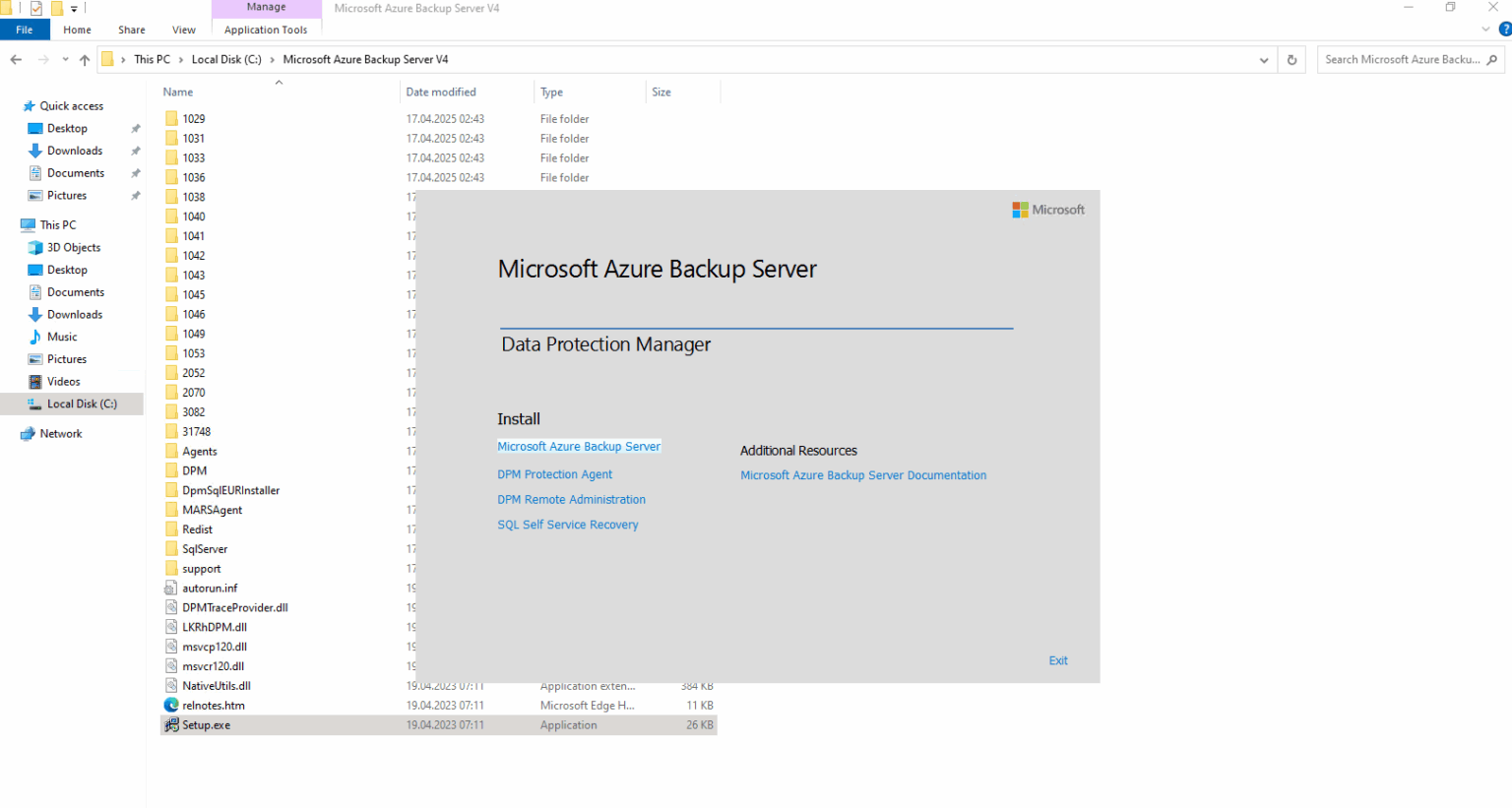Install Microsoft Azure Backup Server
The width and height of the screenshot is (1512, 808).
[579, 446]
